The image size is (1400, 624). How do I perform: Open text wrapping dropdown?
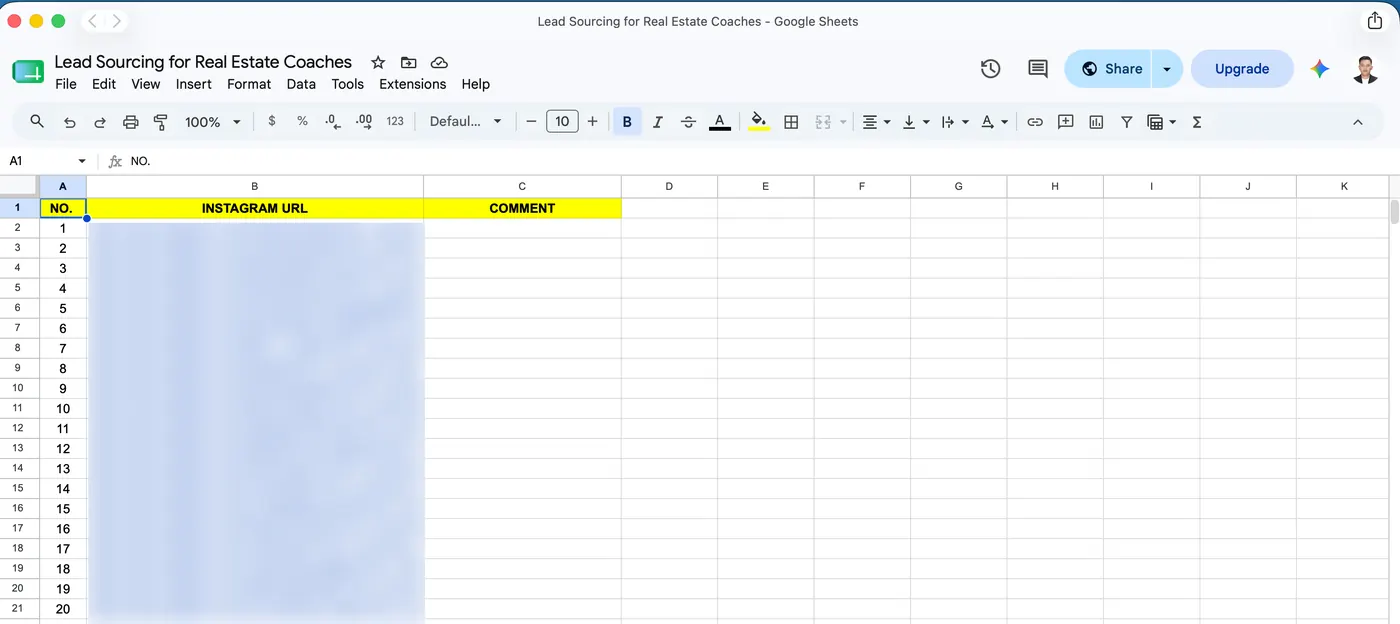[x=955, y=122]
